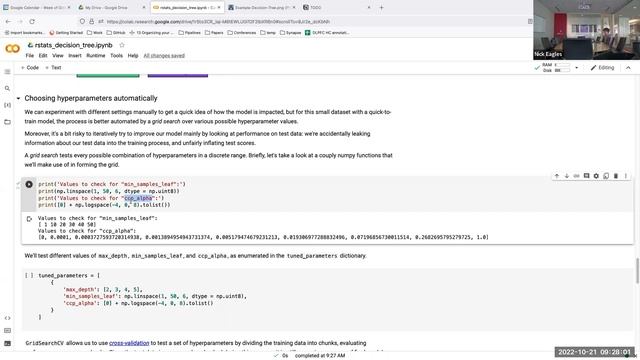Viewport: 640px width, 360px height.
Task: Reload the current page
Action: pos(32,21)
